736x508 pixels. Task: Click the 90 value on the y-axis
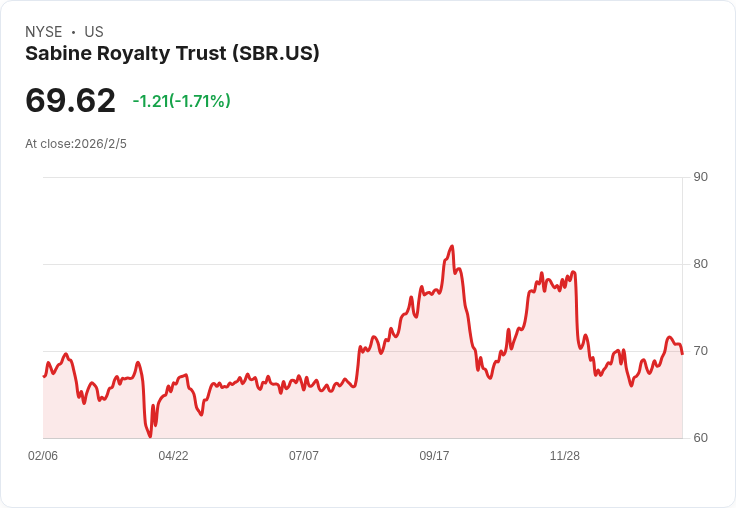point(700,177)
